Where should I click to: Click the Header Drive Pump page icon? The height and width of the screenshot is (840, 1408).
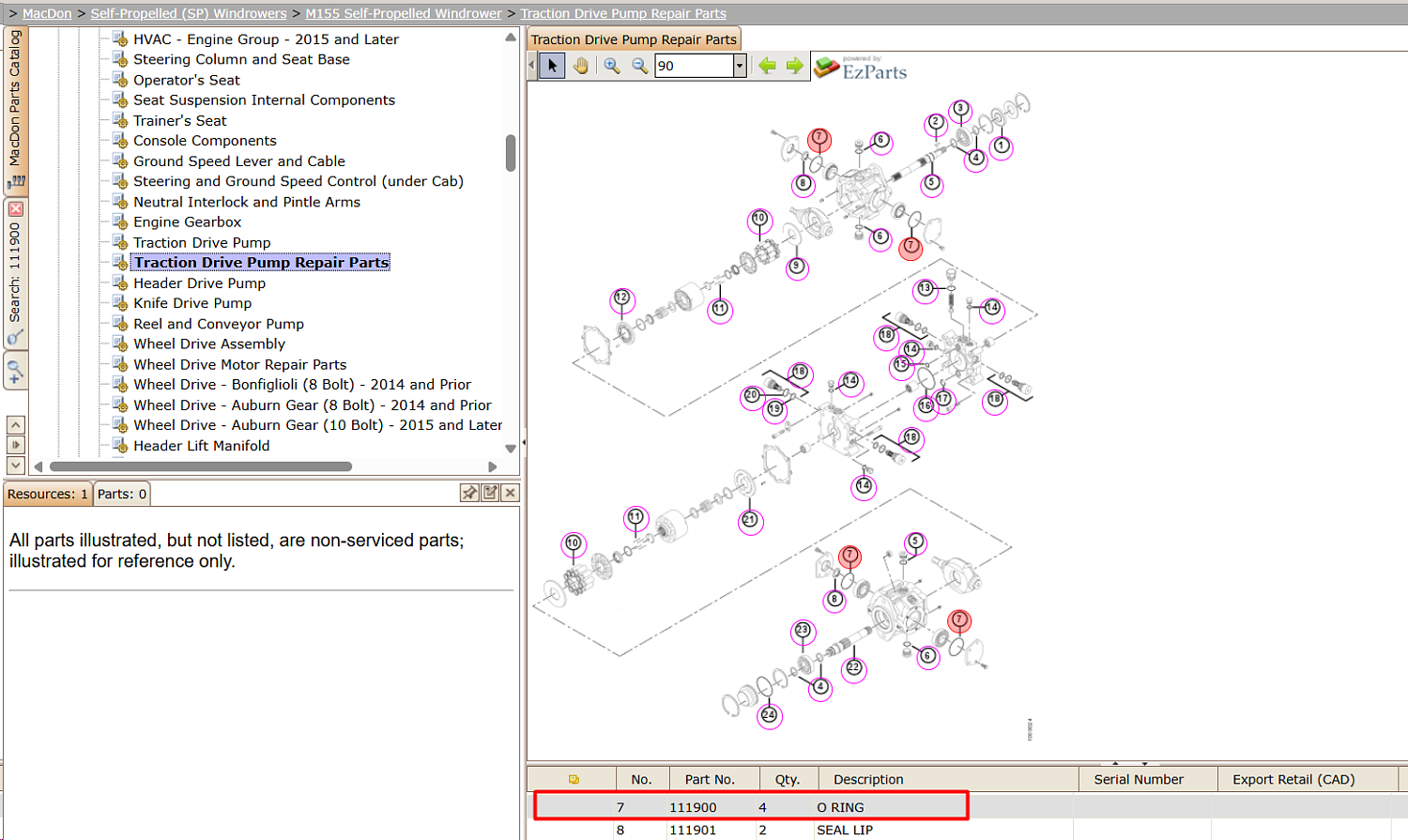click(120, 283)
